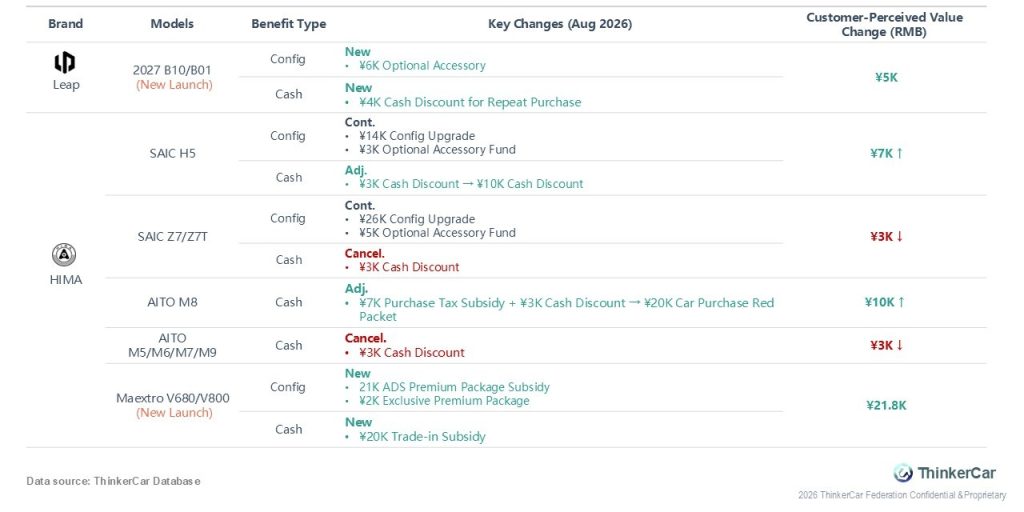
Task: Select the SAIC H5 model cell
Action: pyautogui.click(x=172, y=154)
